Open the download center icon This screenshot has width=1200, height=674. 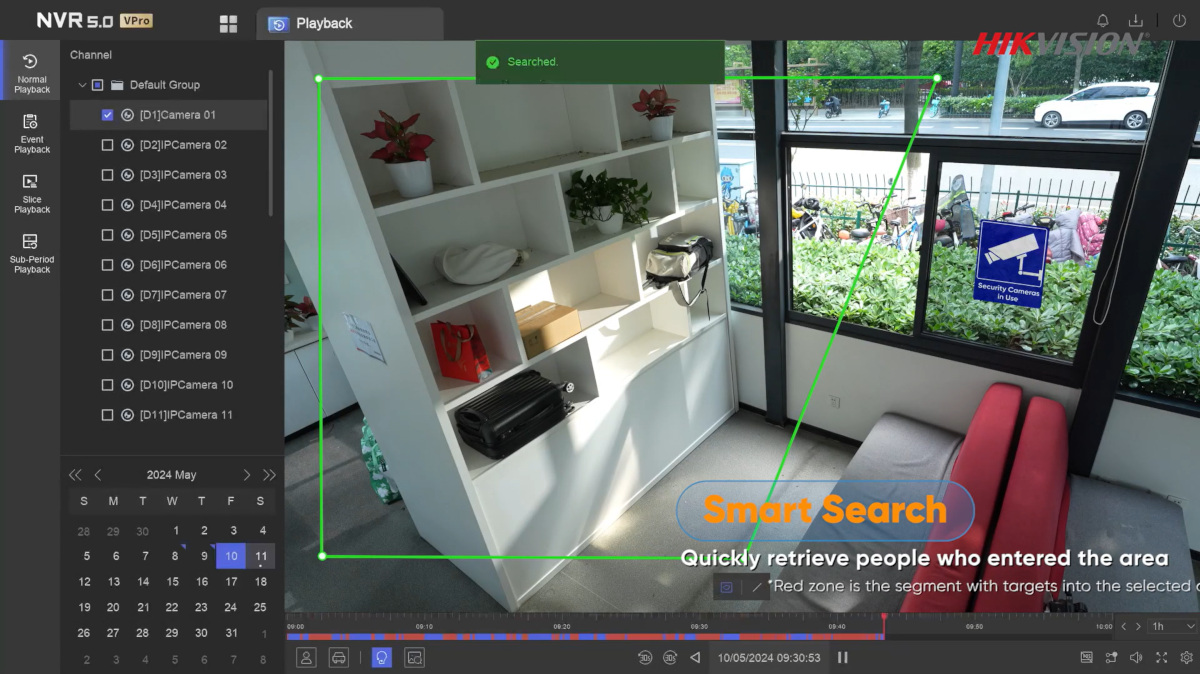(x=1135, y=19)
